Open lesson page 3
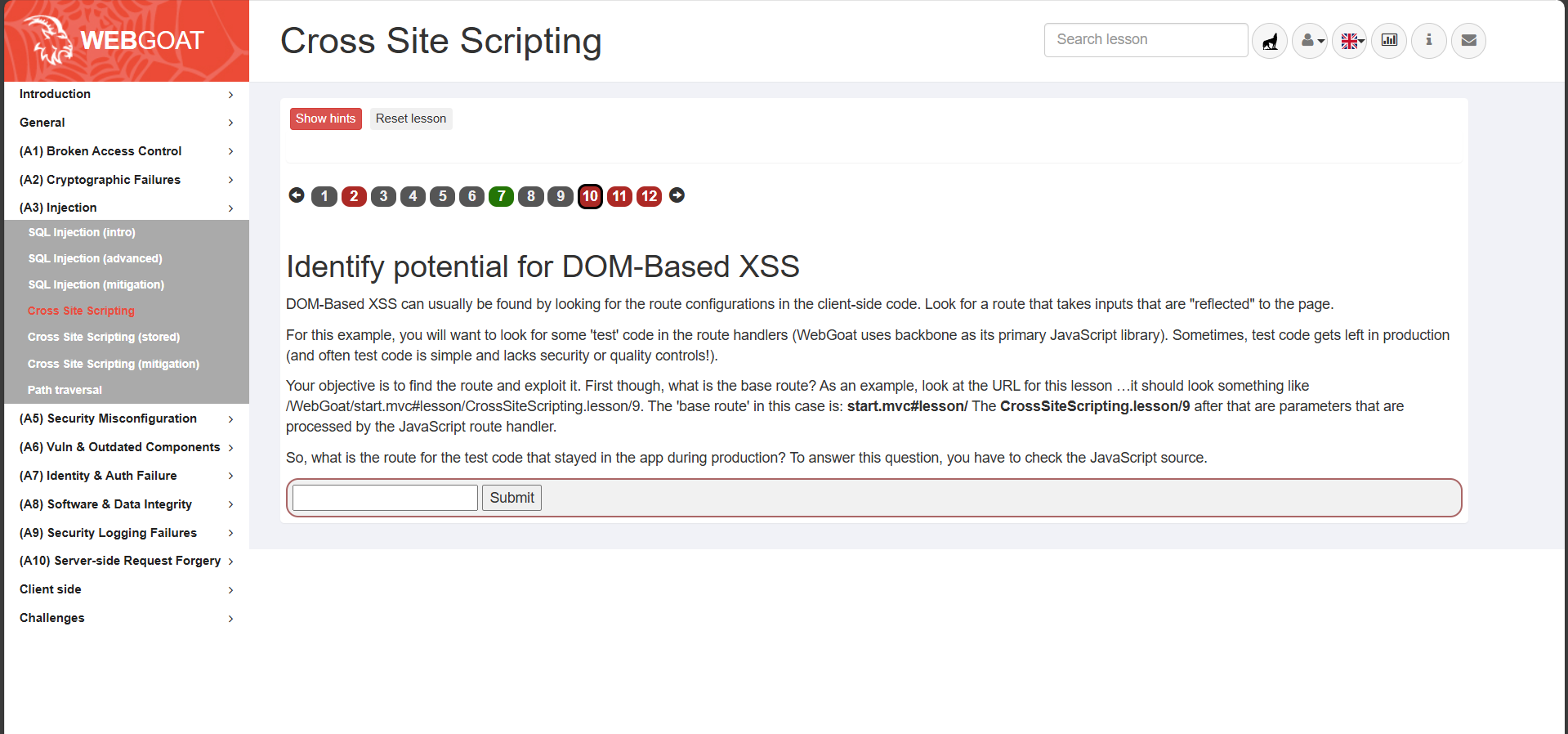1568x734 pixels. point(383,196)
